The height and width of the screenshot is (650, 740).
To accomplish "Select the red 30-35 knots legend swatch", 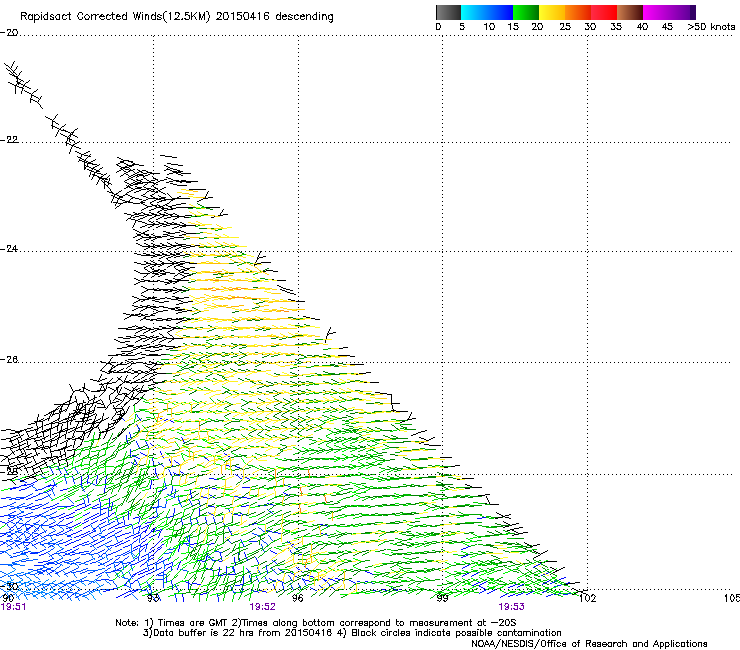I will click(x=604, y=12).
